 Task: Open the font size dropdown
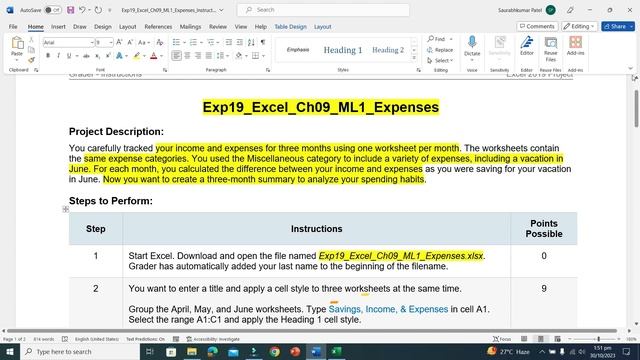click(111, 42)
